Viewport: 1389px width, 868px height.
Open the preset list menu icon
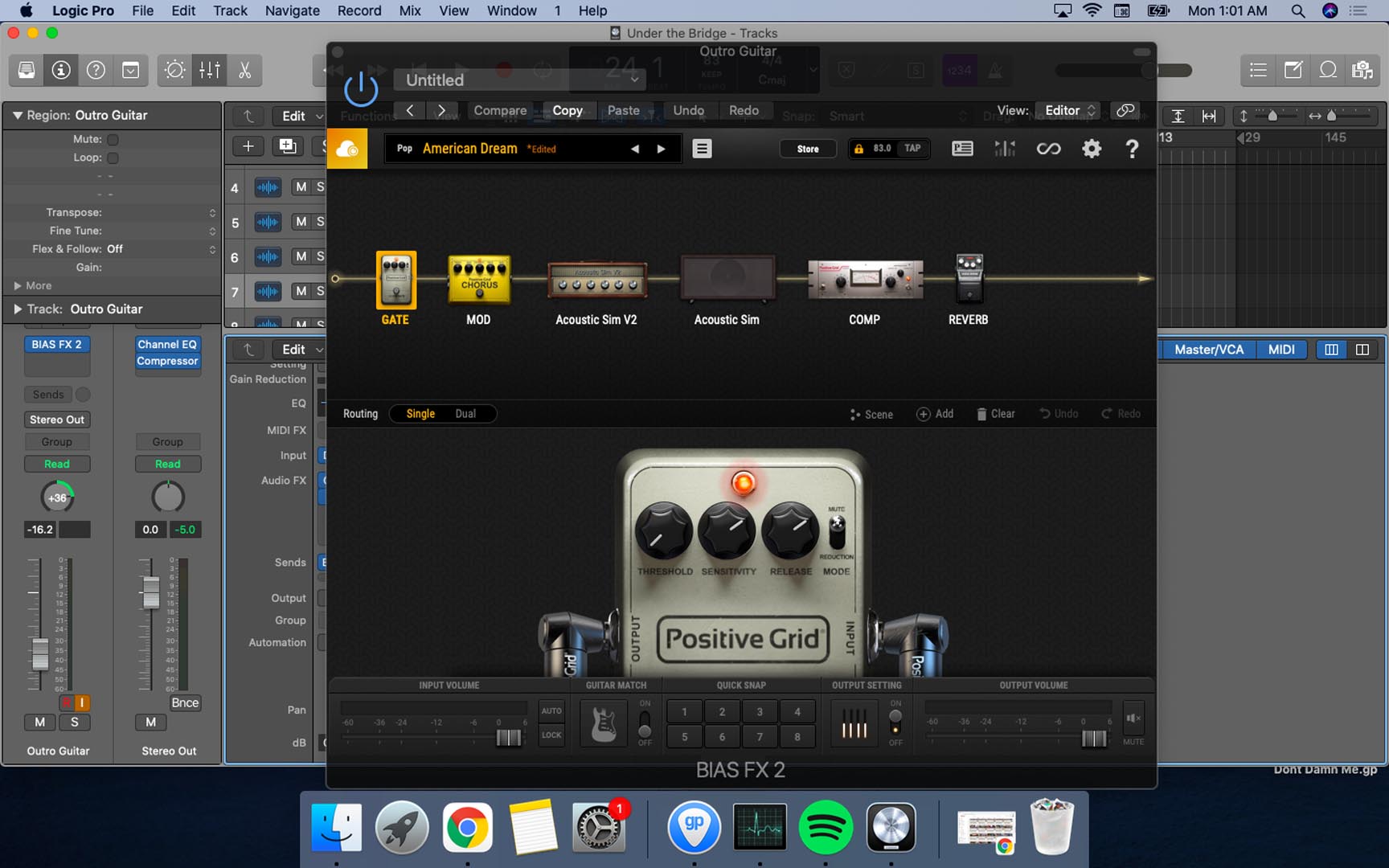[x=702, y=149]
